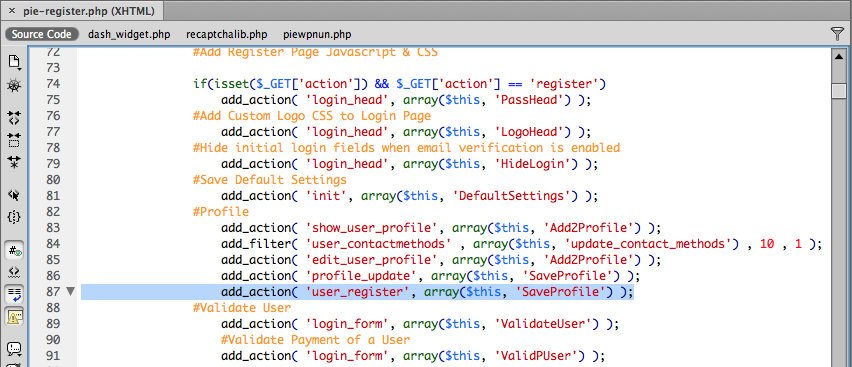Click the scrollbar up arrow

tap(839, 57)
